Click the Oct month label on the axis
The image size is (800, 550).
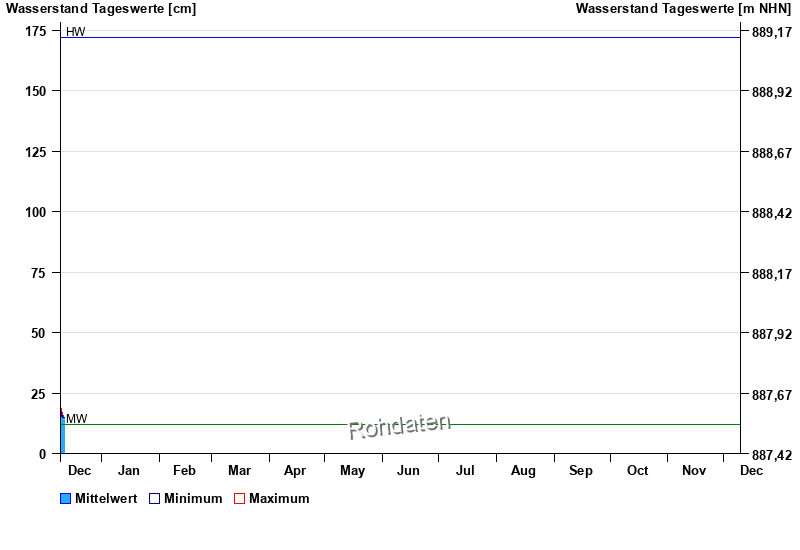click(x=637, y=471)
